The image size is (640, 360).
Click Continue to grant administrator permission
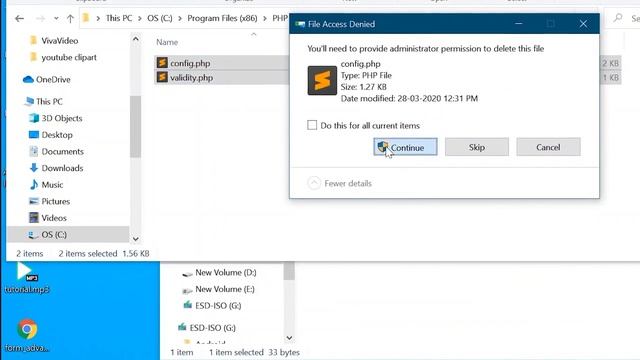tap(405, 147)
